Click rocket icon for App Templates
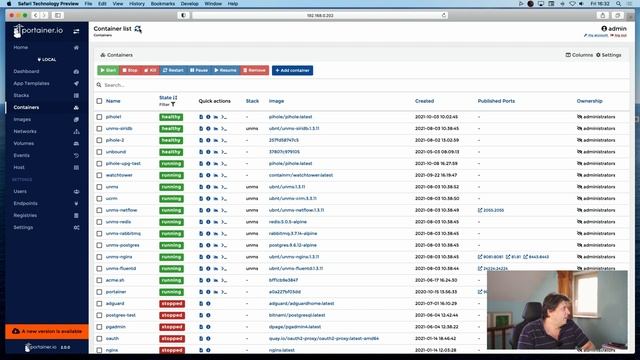Screen dimensions: 640x360 [76, 83]
